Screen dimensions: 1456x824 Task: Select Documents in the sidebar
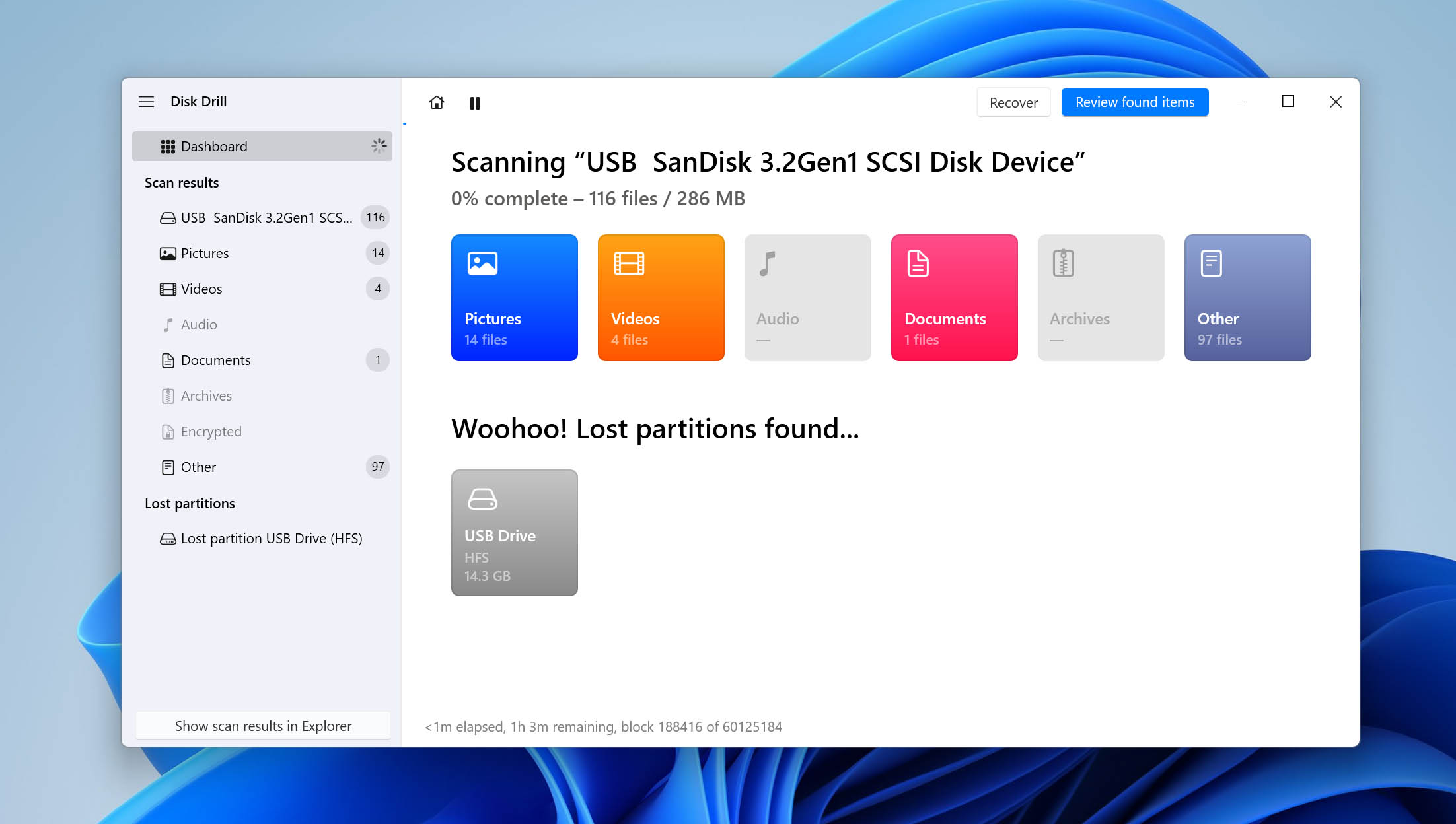point(262,360)
